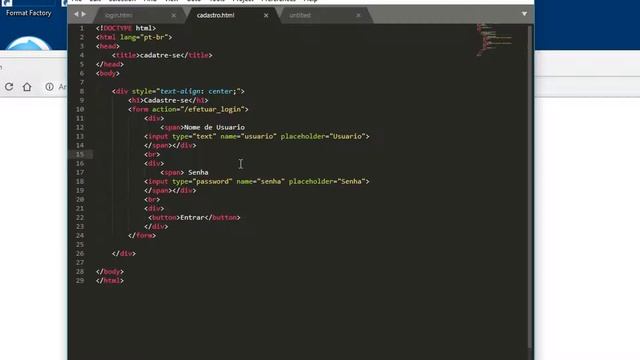The height and width of the screenshot is (360, 640).
Task: Click the span "Nome de Usuario" line
Action: pos(202,127)
